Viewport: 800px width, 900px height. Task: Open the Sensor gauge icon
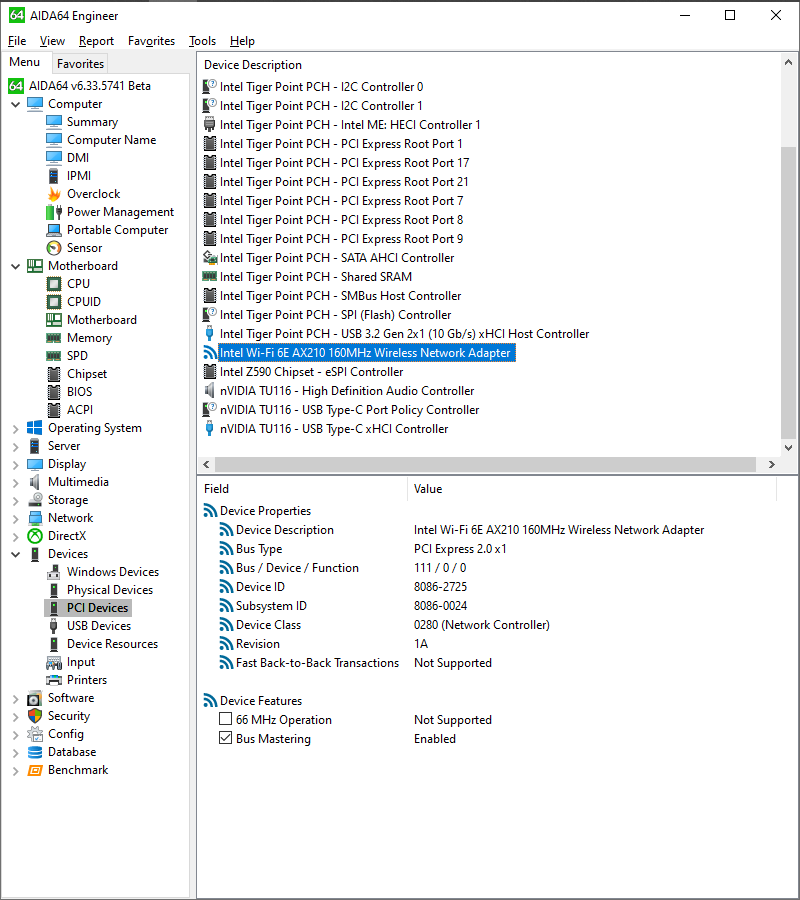point(54,248)
